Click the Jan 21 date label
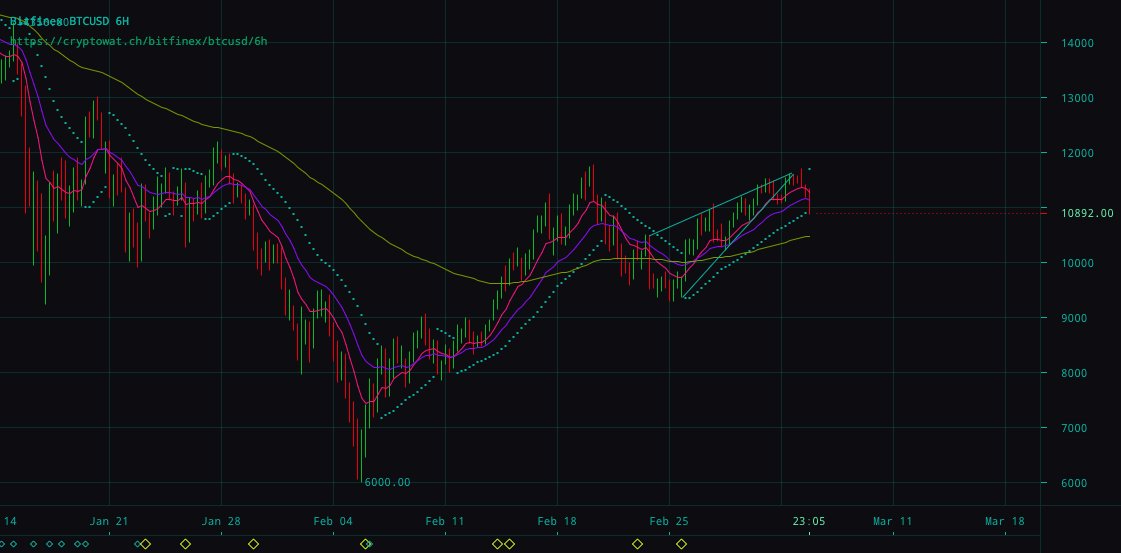This screenshot has height=553, width=1121. [109, 521]
